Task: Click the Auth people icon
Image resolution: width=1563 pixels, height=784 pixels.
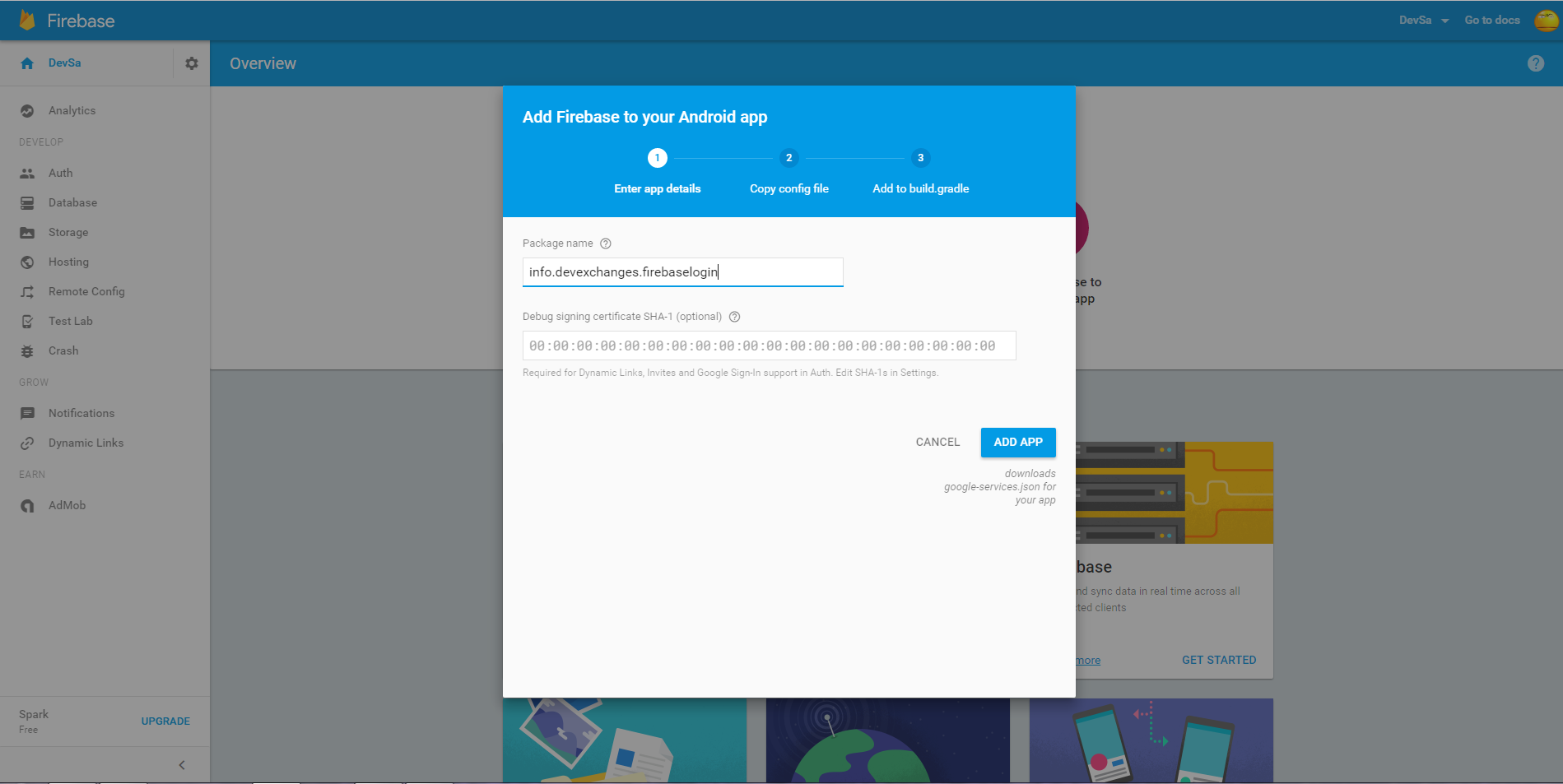Action: pos(27,174)
